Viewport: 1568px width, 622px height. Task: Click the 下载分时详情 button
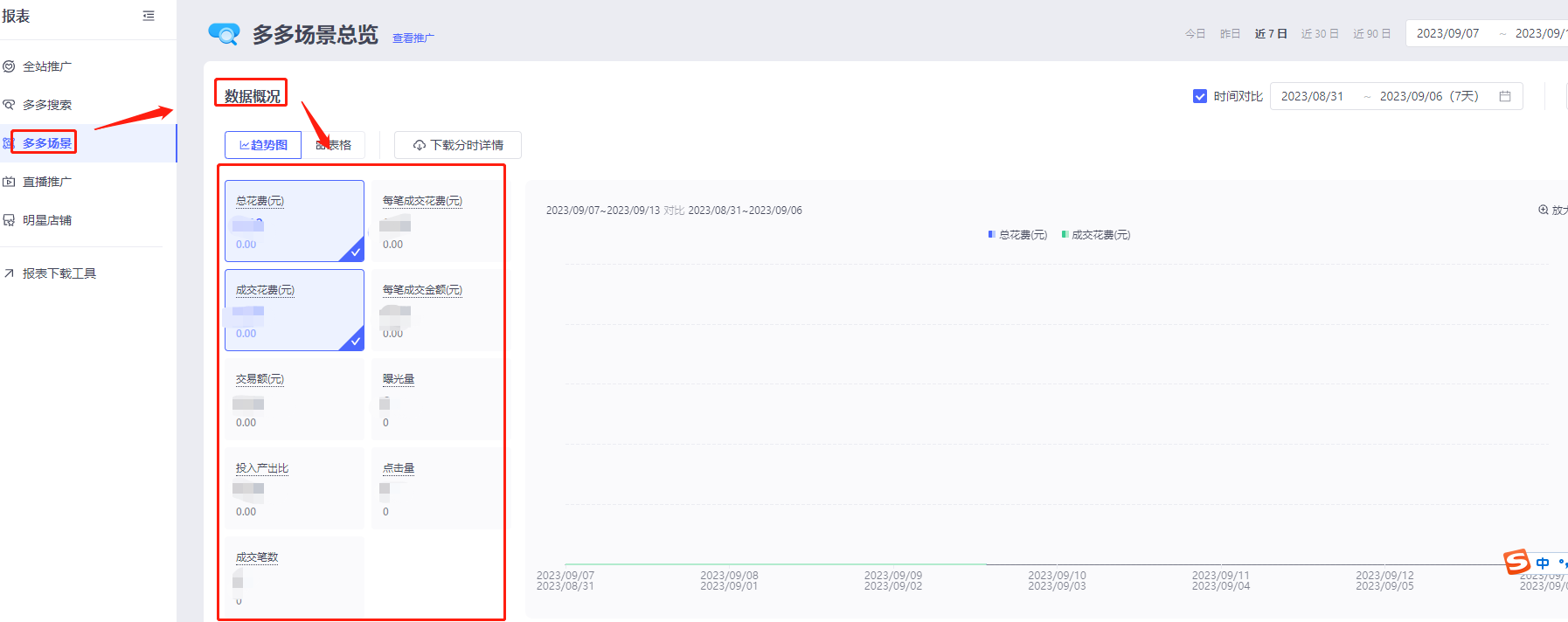(x=458, y=145)
